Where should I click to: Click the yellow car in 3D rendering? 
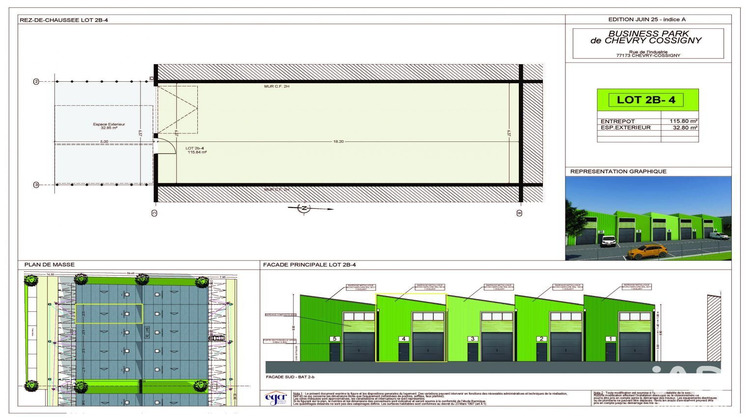pos(651,249)
